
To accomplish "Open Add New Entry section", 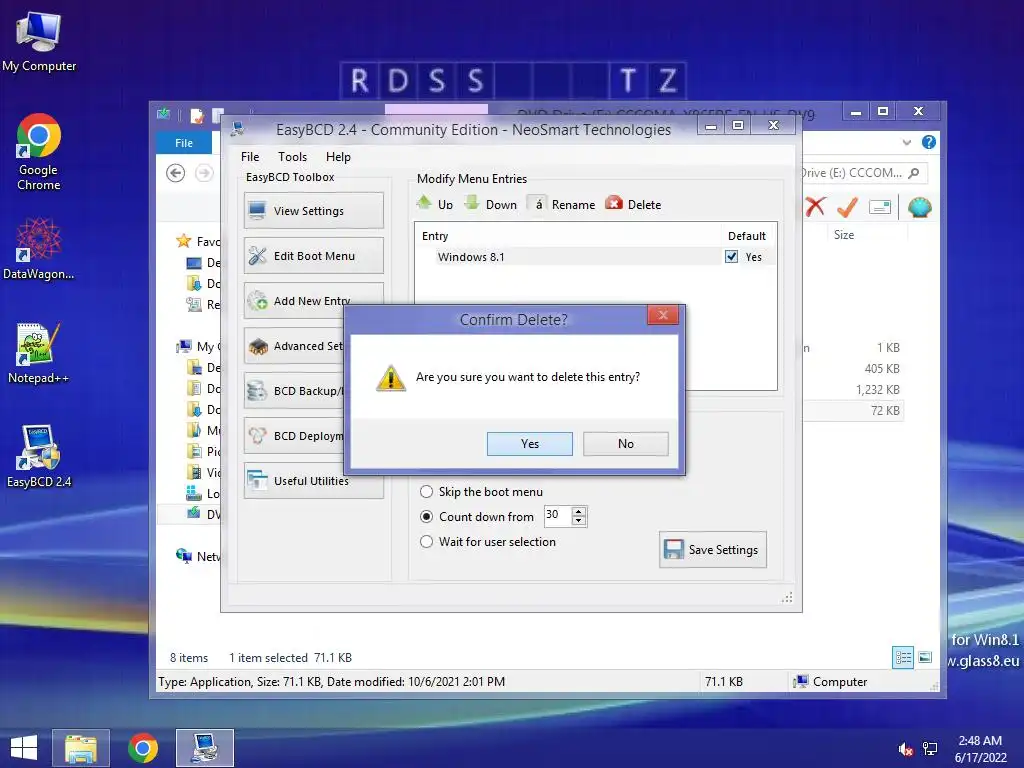I will [312, 300].
